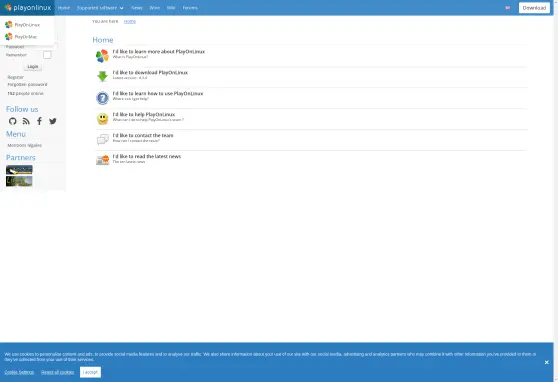Open the Facebook follow icon
Viewport: 558px width, 382px height.
pos(39,121)
